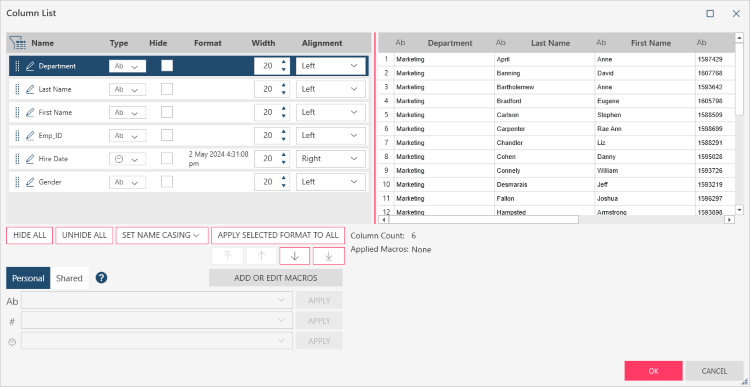Check the Hide box for Last Name
Screen dimensions: 750x387
(167, 89)
